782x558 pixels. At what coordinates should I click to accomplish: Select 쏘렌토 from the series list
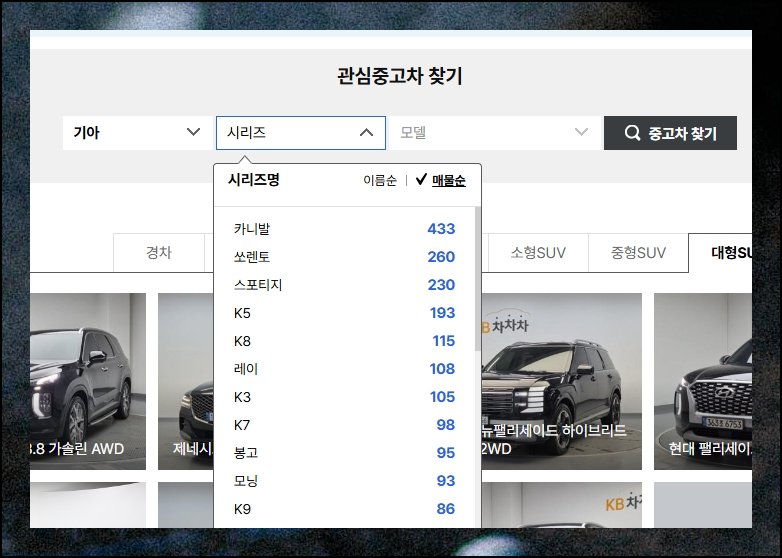pyautogui.click(x=344, y=257)
